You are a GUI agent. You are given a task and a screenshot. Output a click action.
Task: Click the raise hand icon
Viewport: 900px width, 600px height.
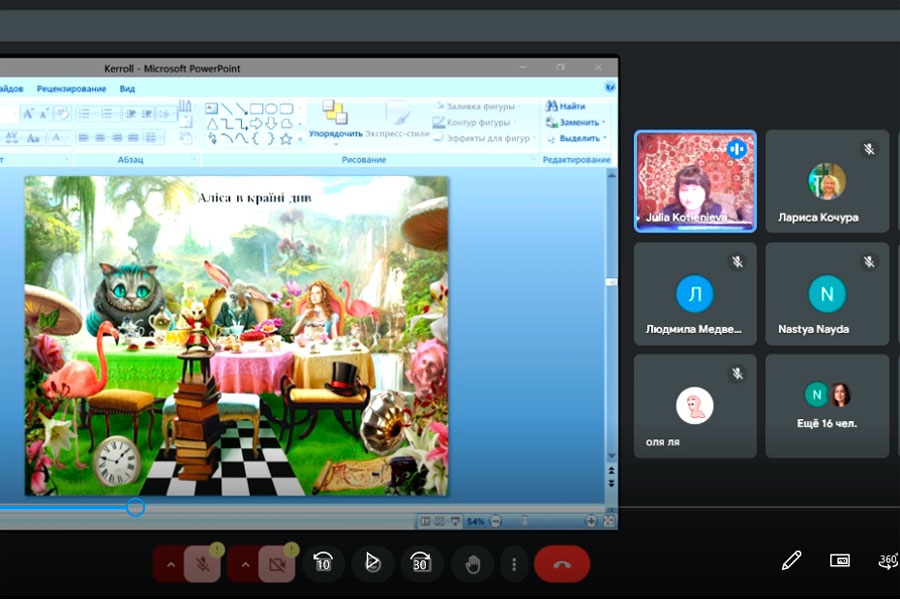472,564
